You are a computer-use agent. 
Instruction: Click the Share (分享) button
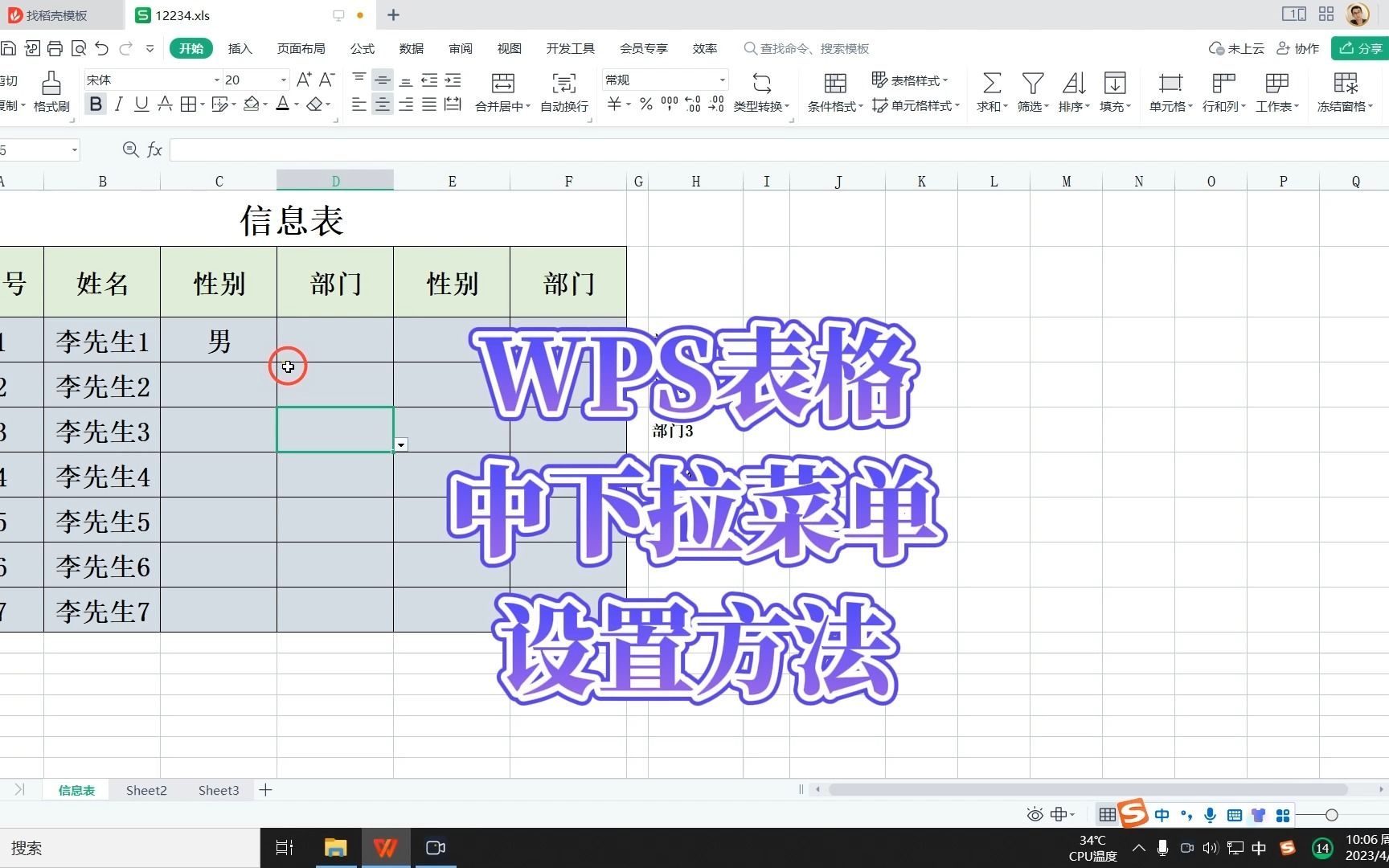1360,48
